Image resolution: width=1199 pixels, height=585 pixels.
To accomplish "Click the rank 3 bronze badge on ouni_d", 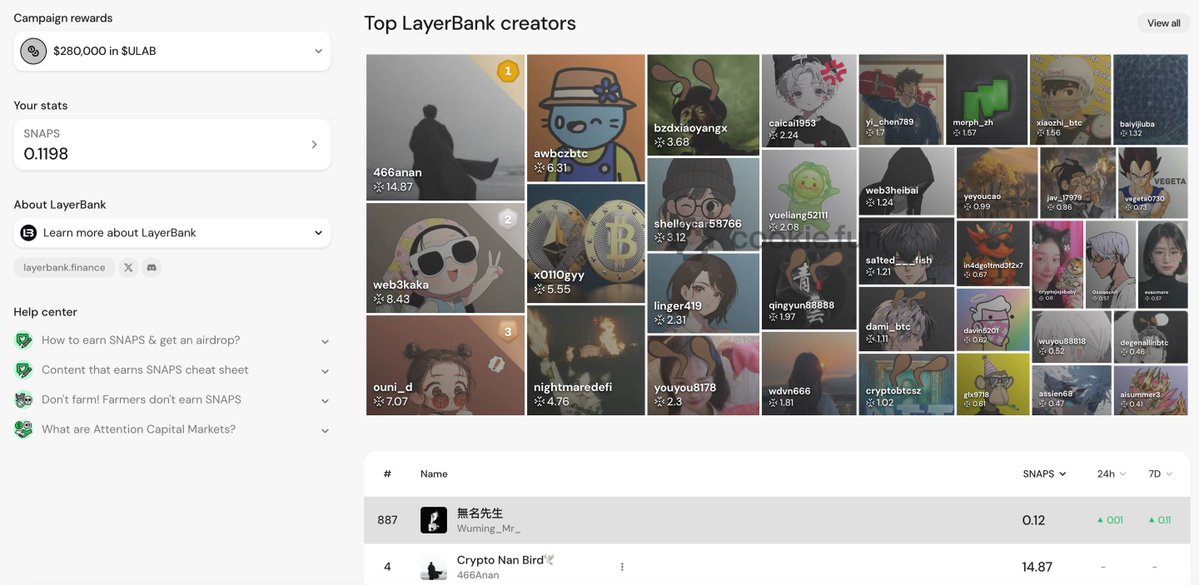I will [x=508, y=332].
